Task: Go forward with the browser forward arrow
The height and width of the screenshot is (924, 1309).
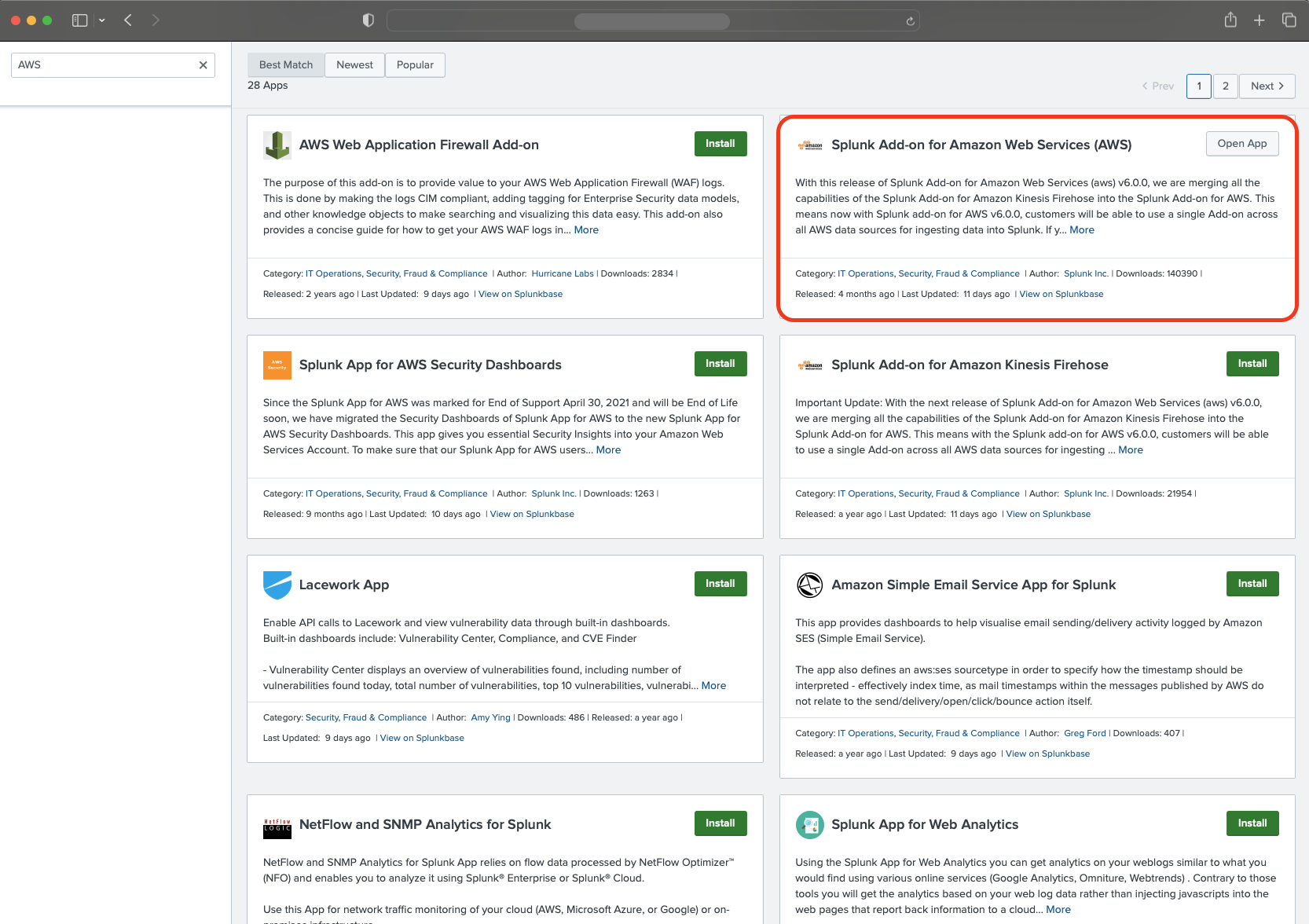Action: (156, 20)
